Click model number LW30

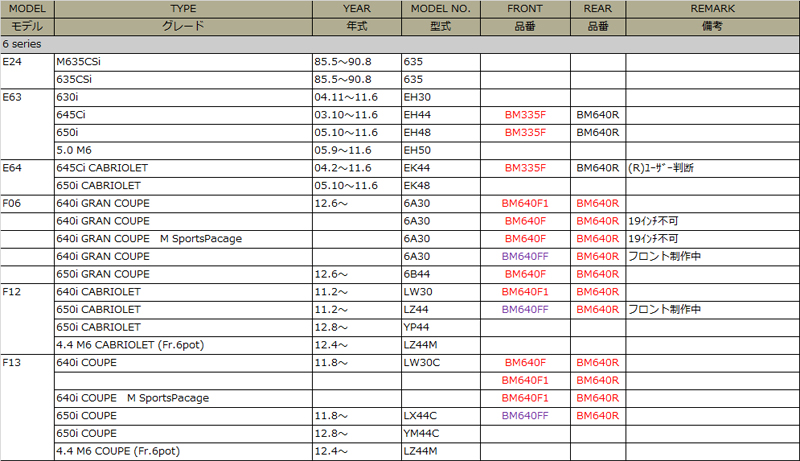pyautogui.click(x=418, y=292)
